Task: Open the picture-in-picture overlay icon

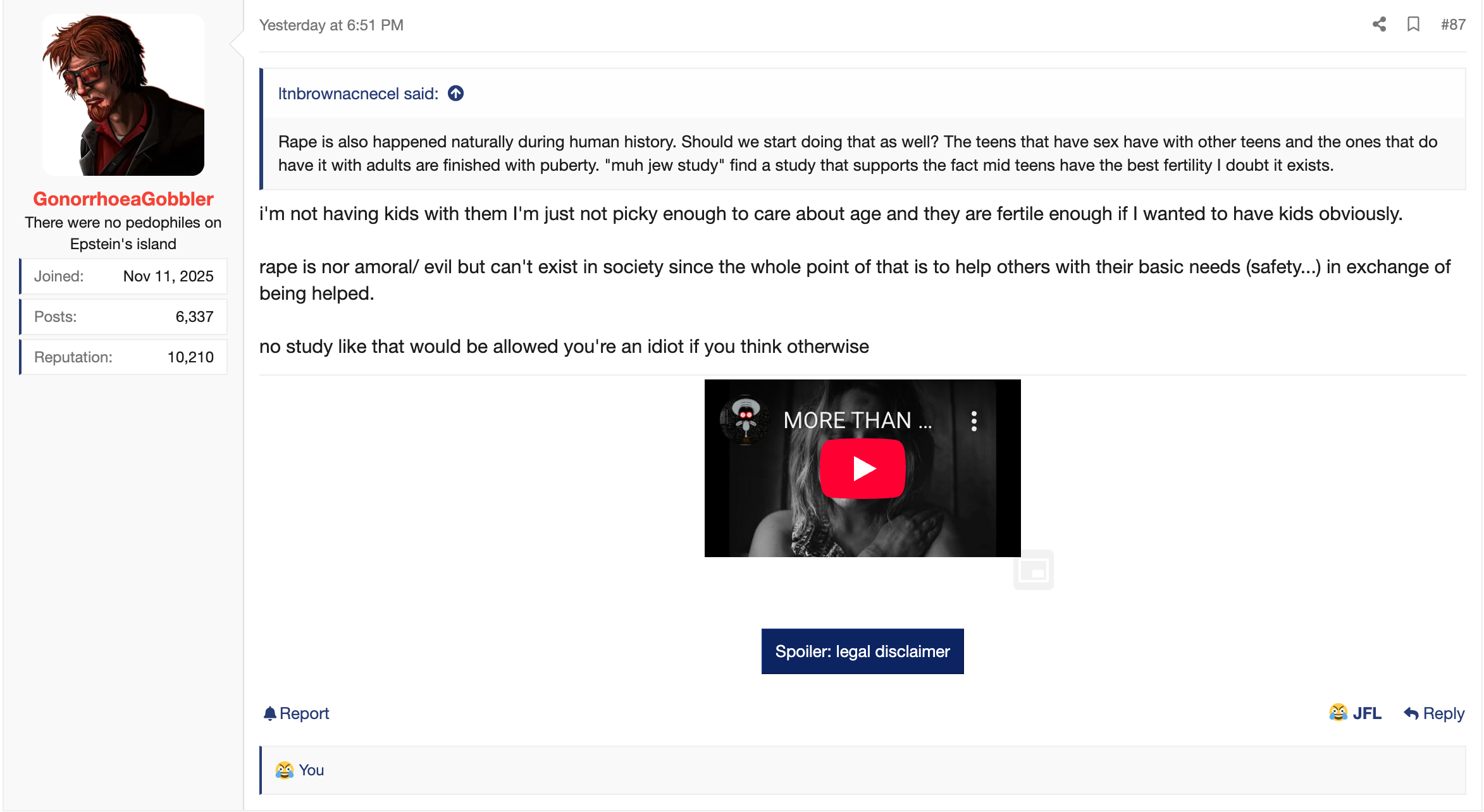Action: pos(1033,570)
